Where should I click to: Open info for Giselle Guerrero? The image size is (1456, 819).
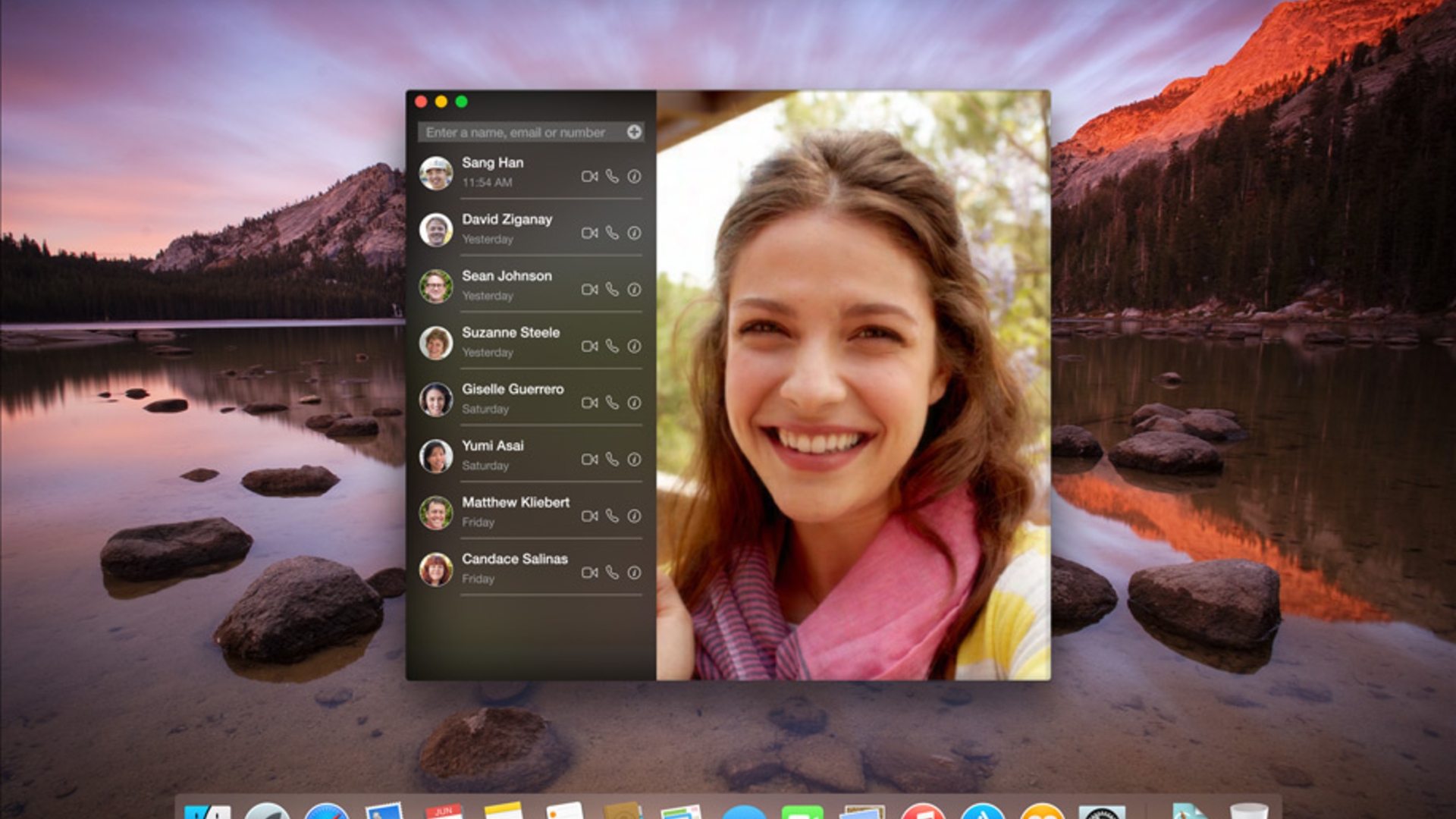click(634, 403)
